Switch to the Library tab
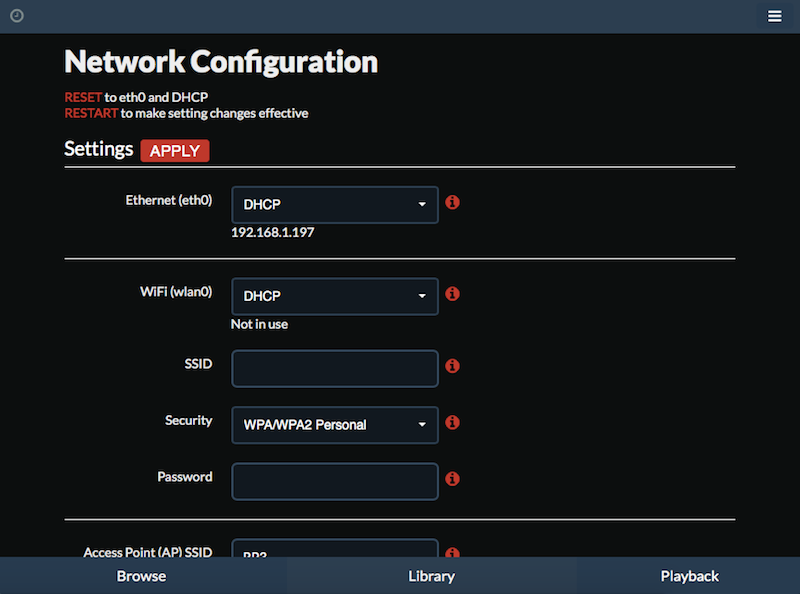800x594 pixels. point(432,576)
